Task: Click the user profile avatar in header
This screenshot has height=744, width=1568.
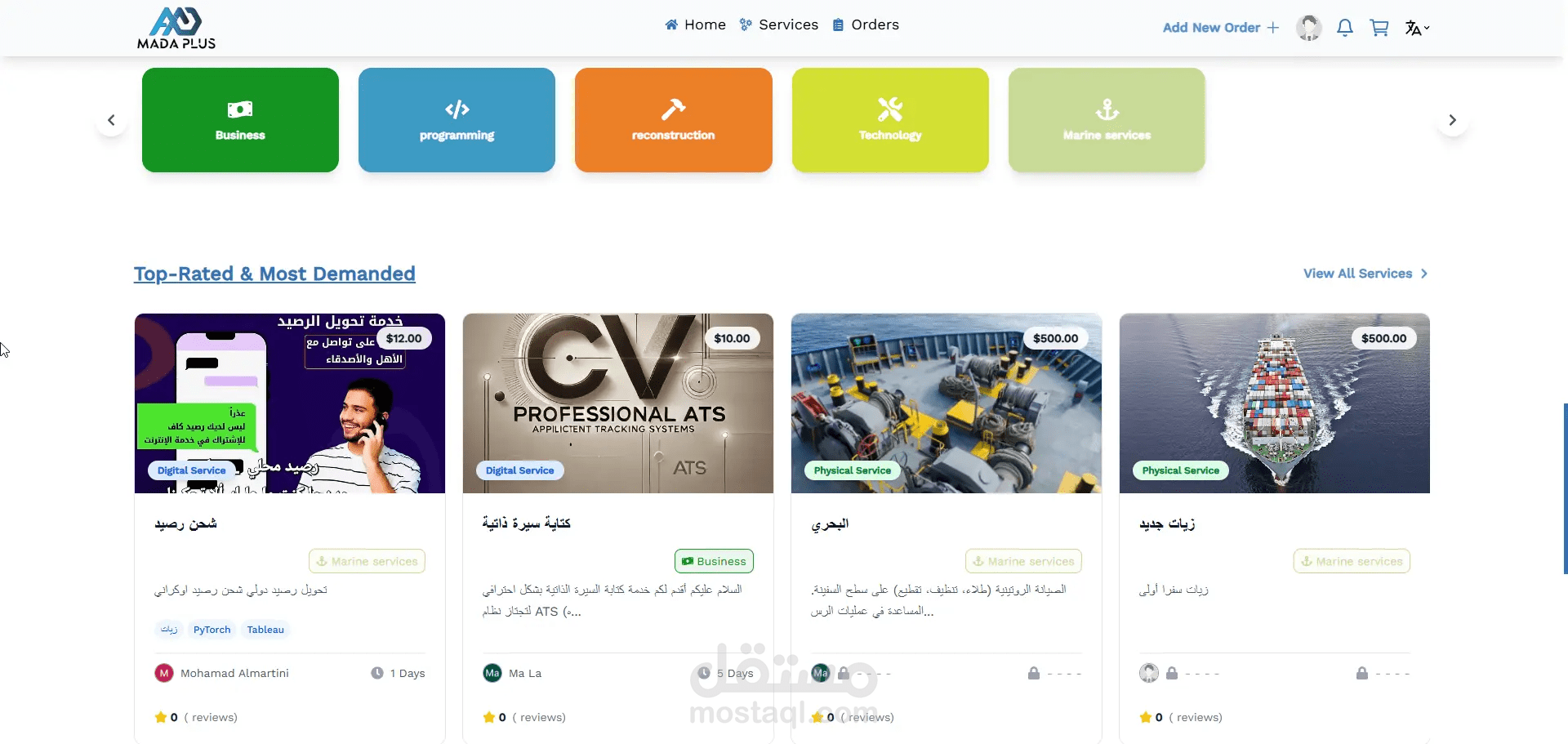Action: coord(1309,28)
